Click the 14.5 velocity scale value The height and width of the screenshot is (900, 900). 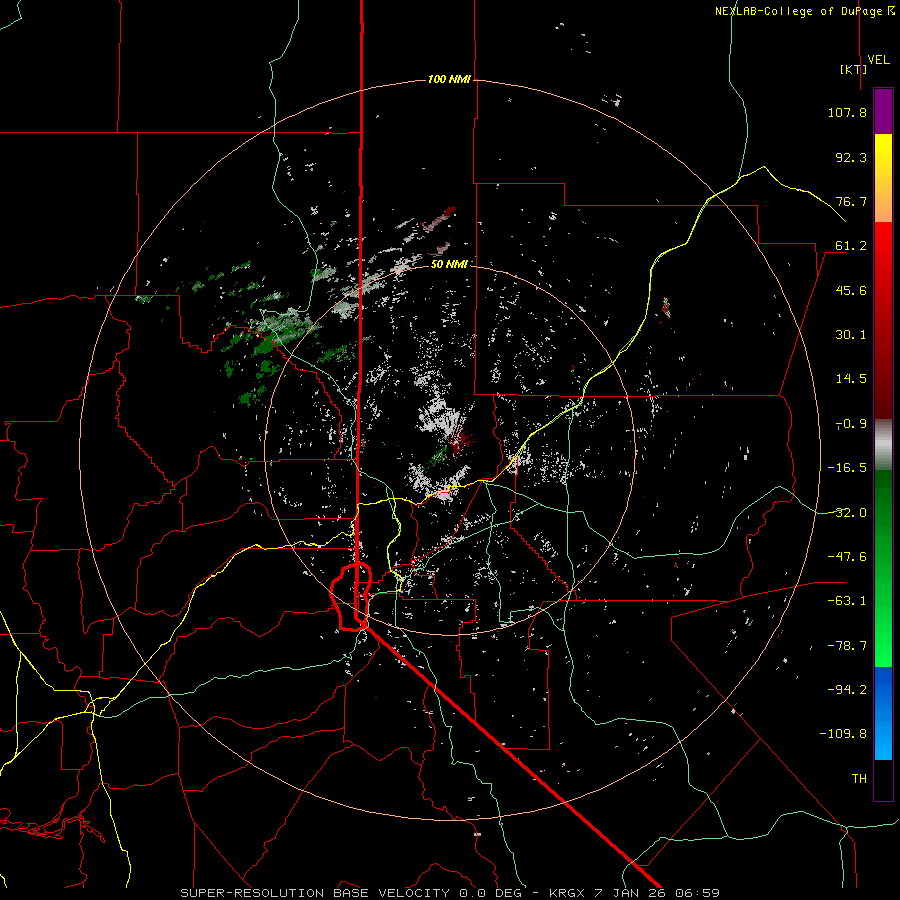tap(851, 379)
